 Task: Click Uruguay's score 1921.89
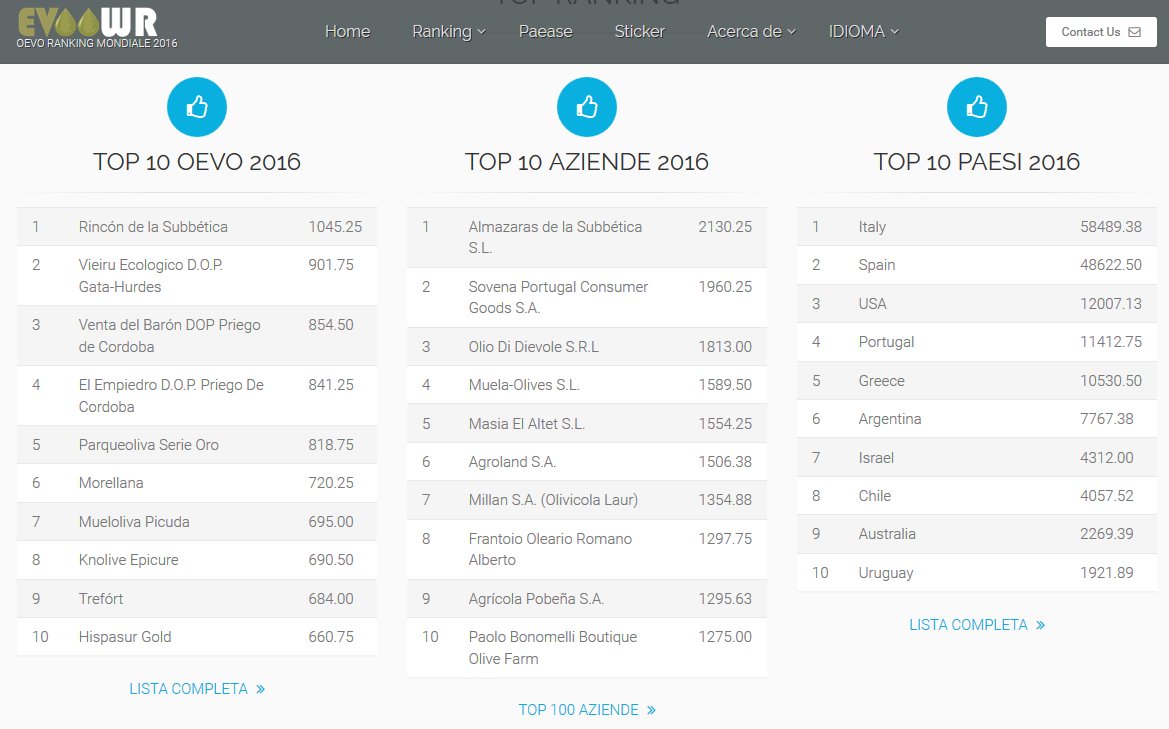point(1106,573)
